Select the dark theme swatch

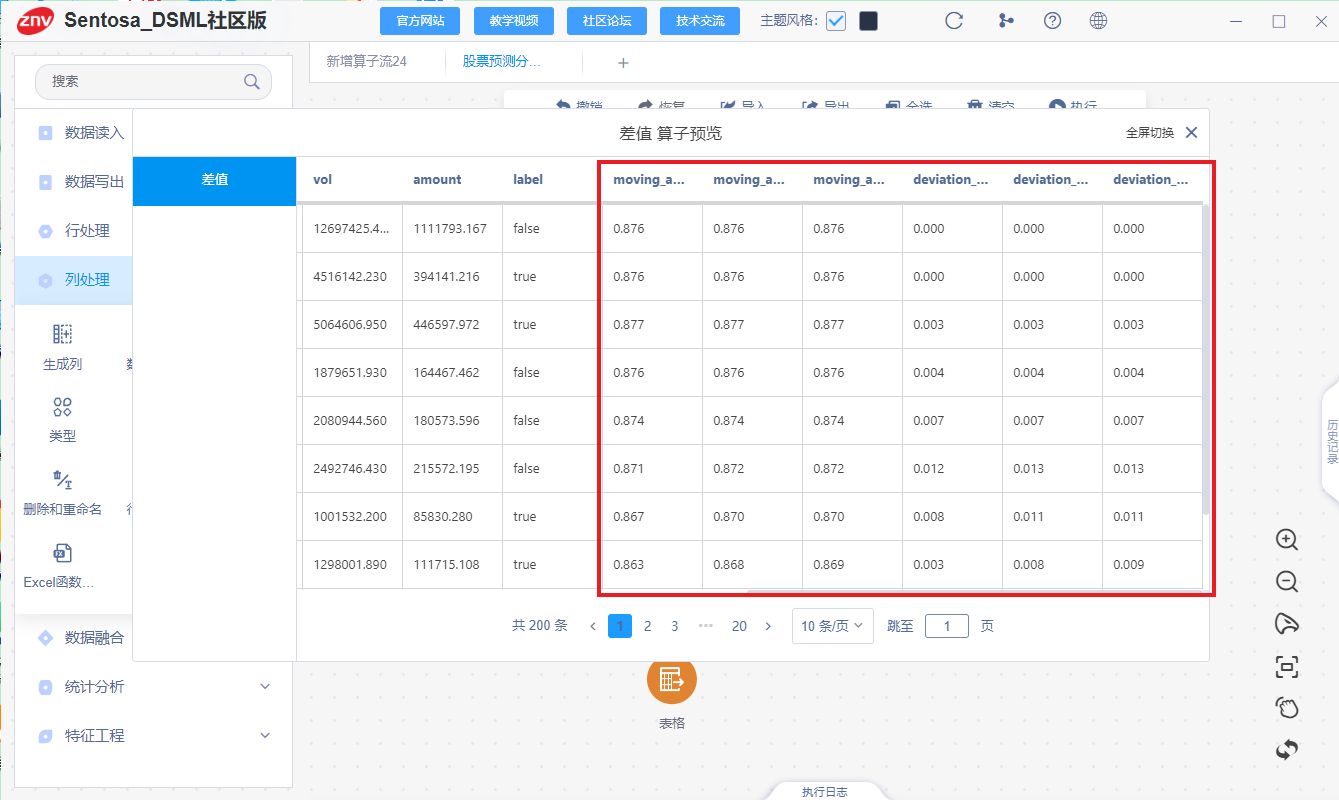869,21
